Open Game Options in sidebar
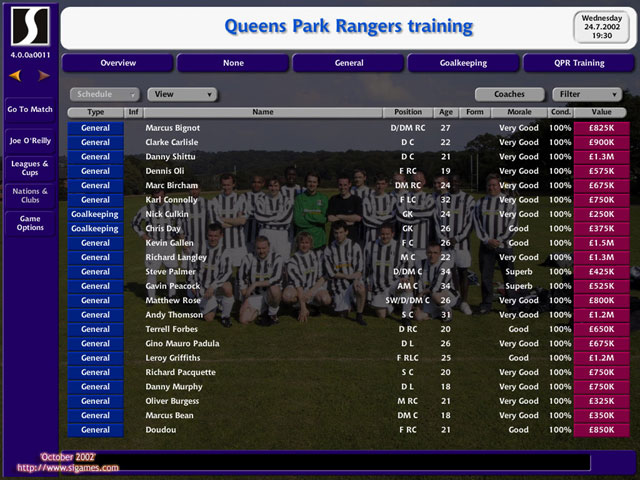Viewport: 640px width, 480px height. (30, 223)
